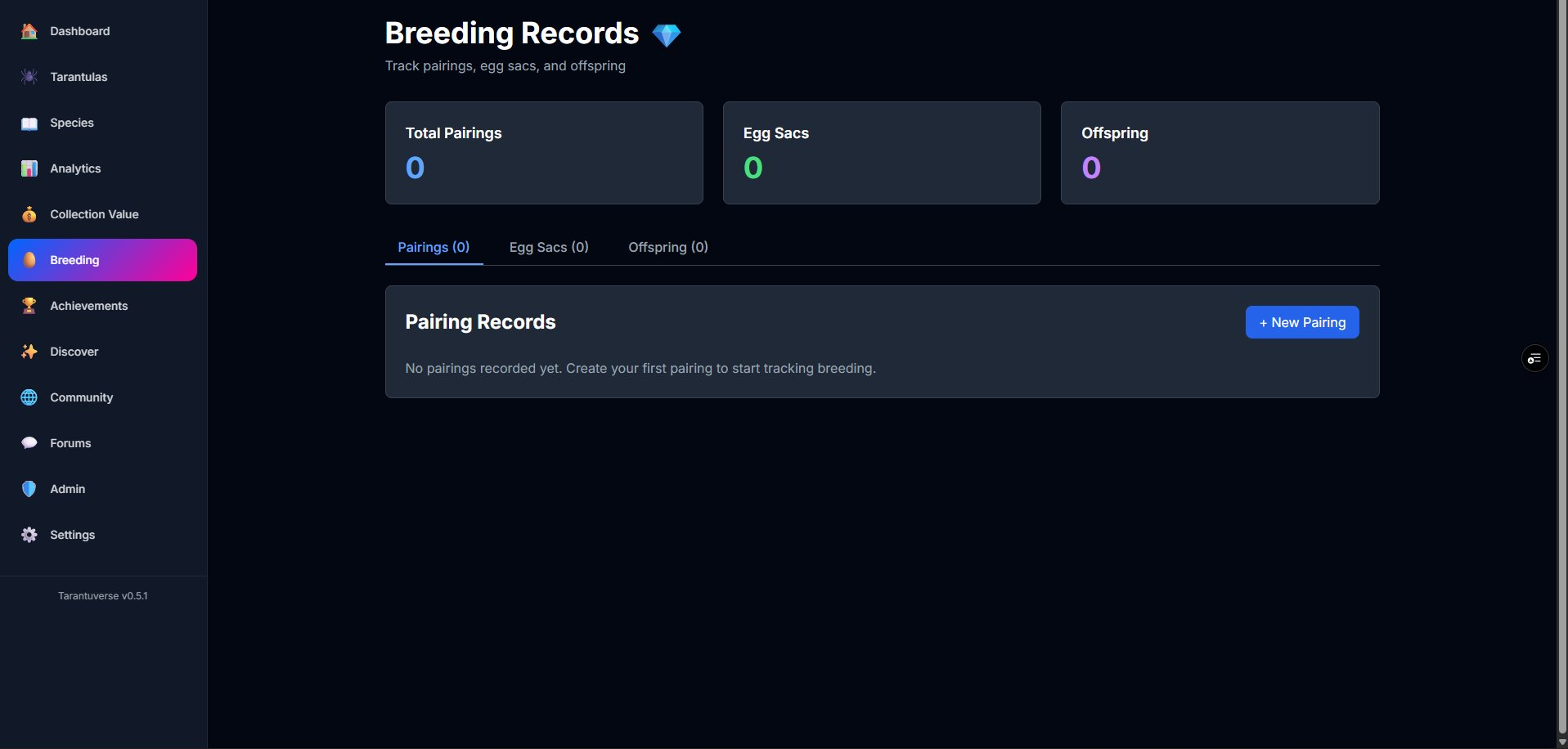Click the "Track pairings, egg sacs, and offspring" subtitle
1568x749 pixels.
505,66
